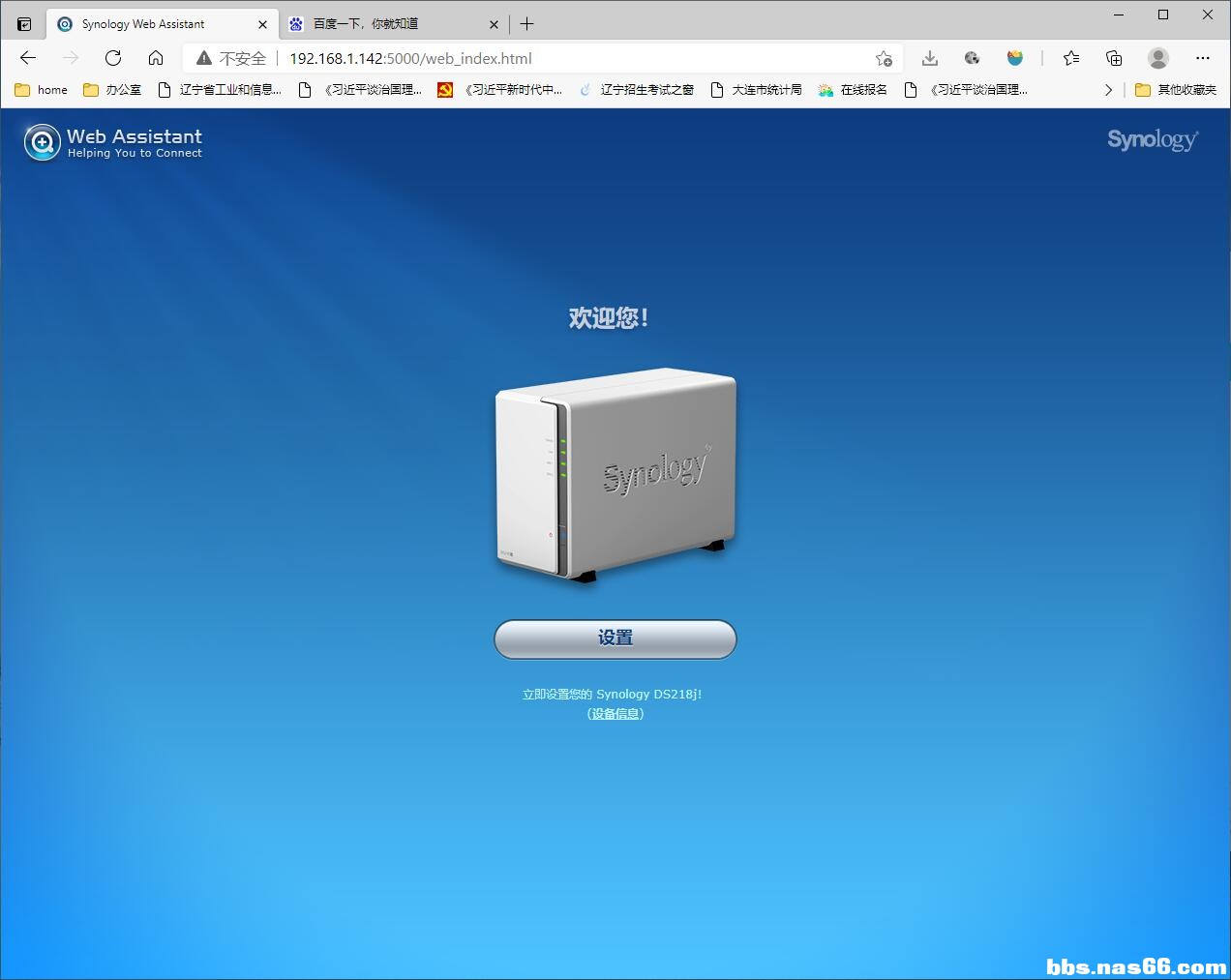Click the 不安全 security warning indicator
The height and width of the screenshot is (980, 1231).
(x=230, y=58)
